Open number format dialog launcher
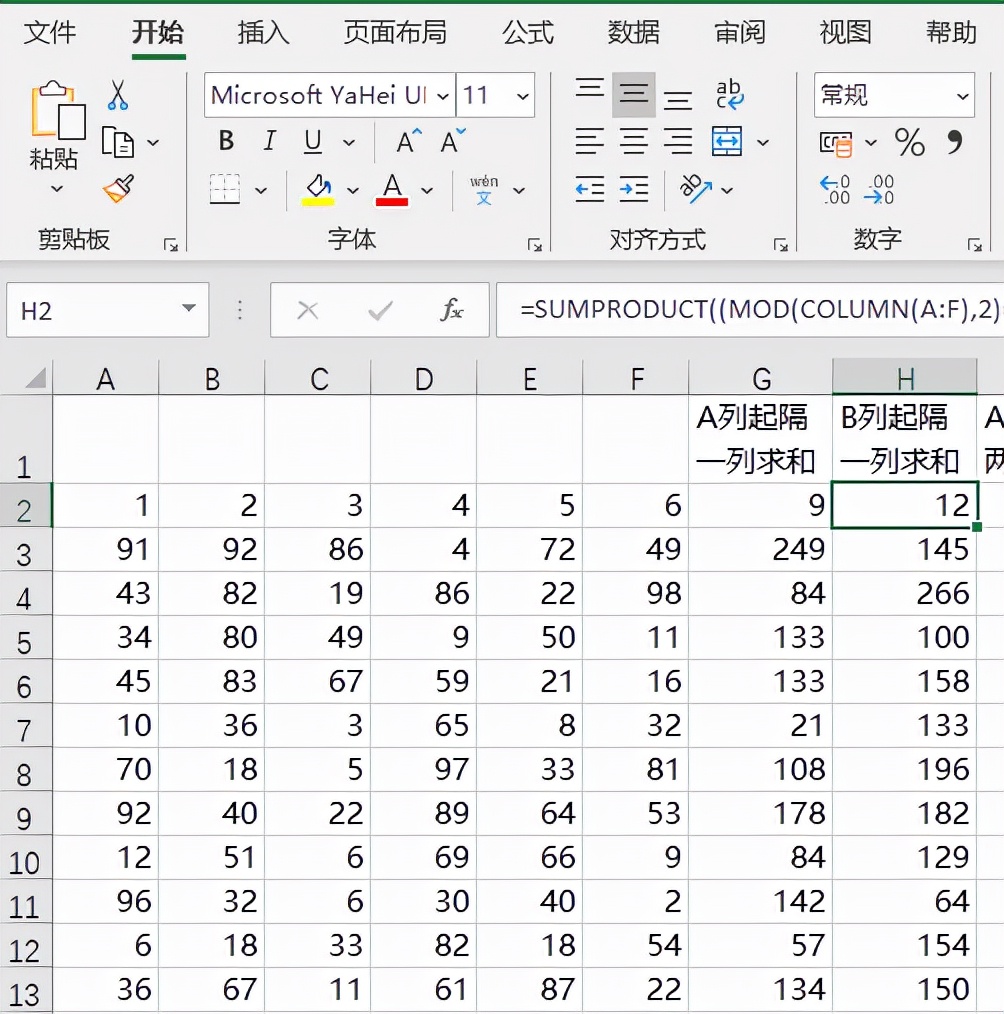Image resolution: width=1004 pixels, height=1014 pixels. [x=975, y=245]
